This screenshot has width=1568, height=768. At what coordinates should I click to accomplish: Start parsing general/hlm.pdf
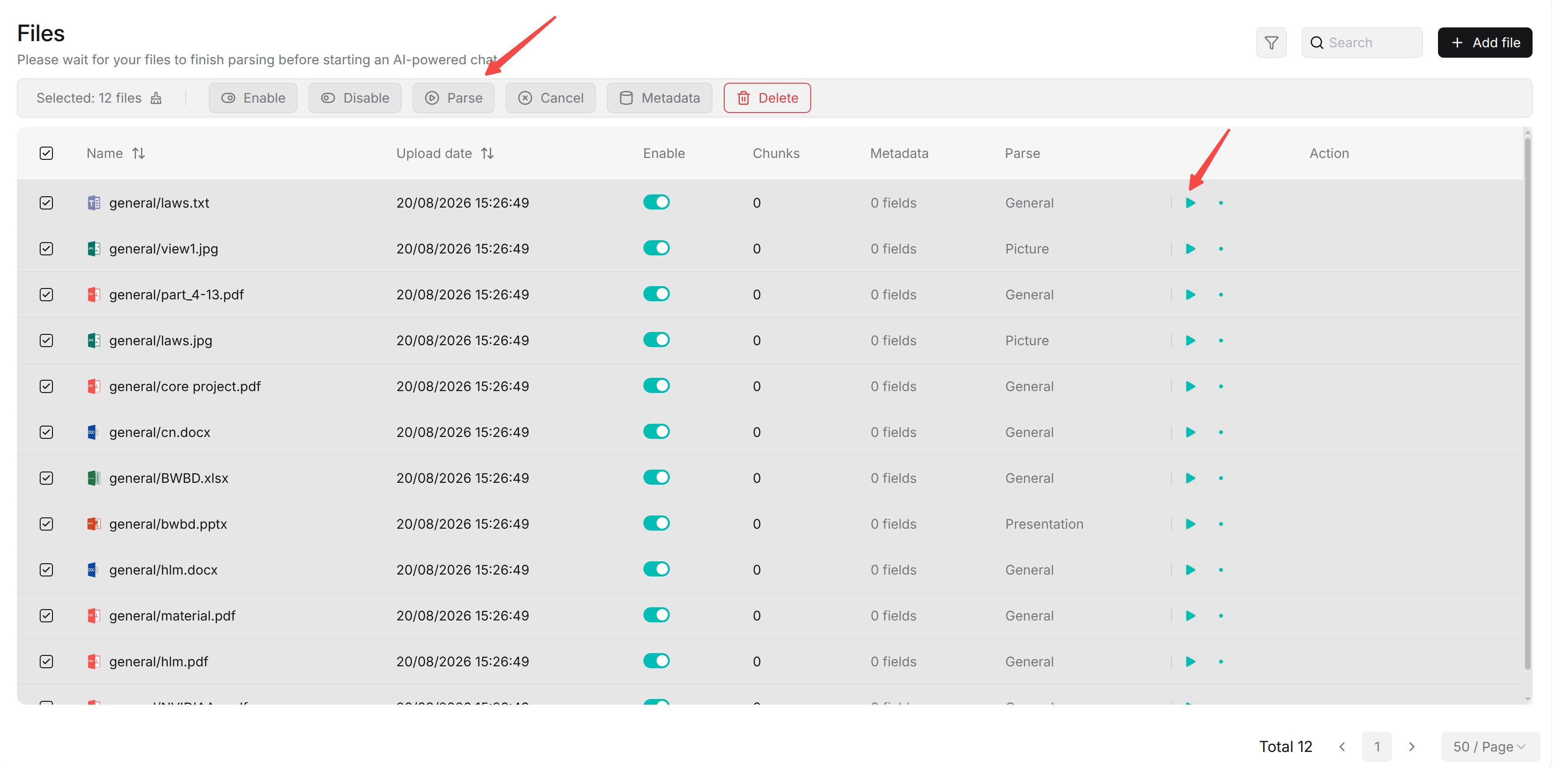click(1190, 662)
